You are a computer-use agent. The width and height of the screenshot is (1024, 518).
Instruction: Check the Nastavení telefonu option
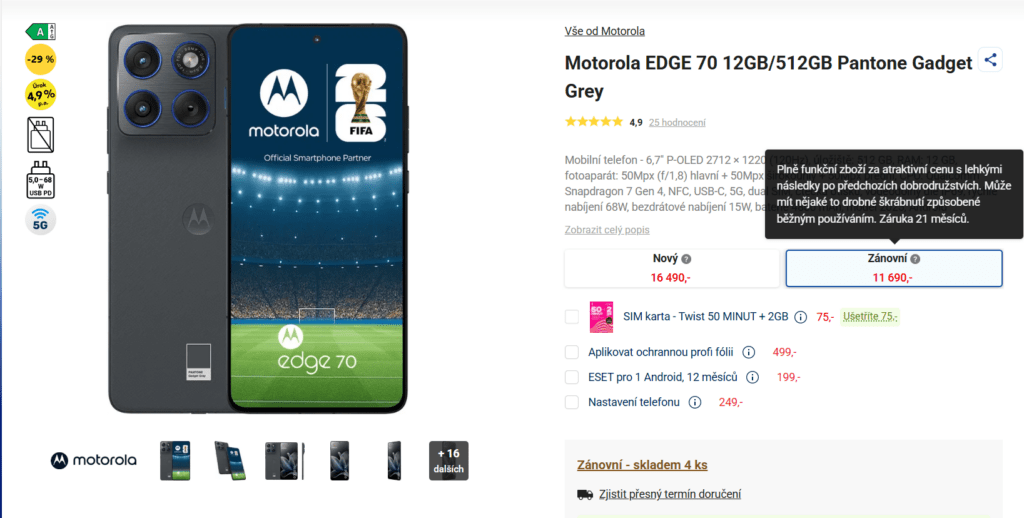(572, 402)
